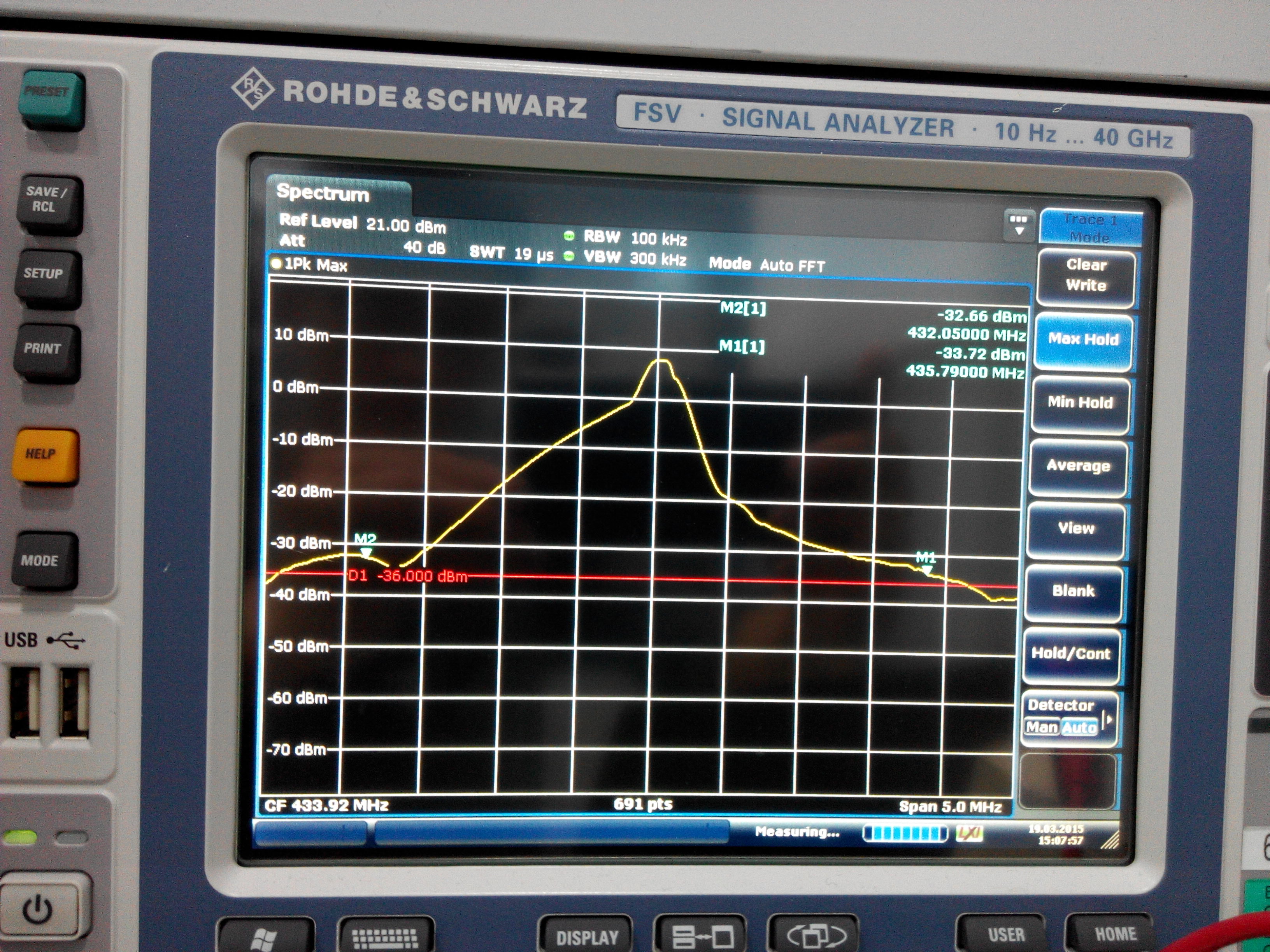Click the measuring progress bar
This screenshot has width=1270, height=952.
point(905,833)
